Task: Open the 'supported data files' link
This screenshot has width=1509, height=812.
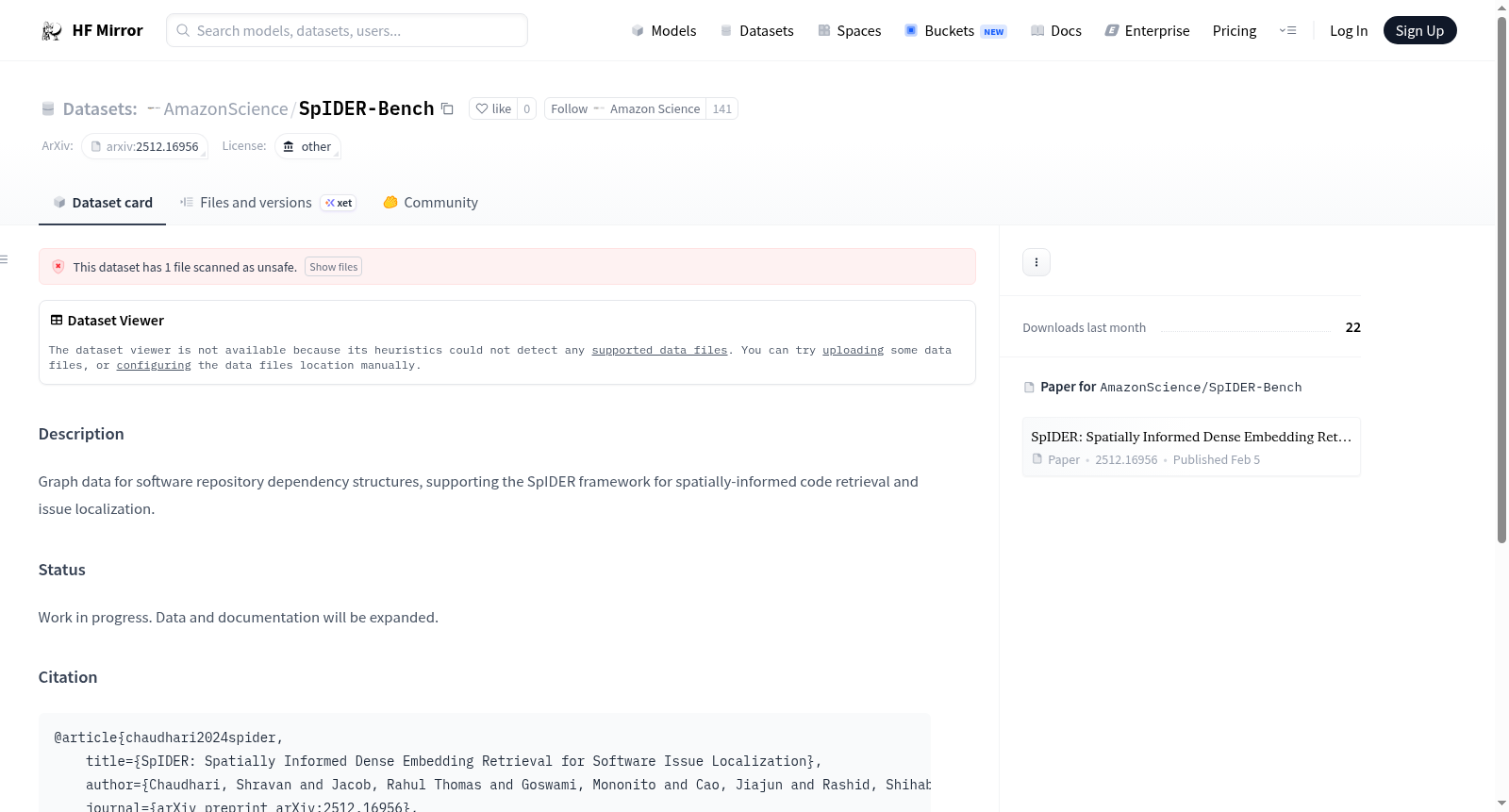Action: coord(660,350)
